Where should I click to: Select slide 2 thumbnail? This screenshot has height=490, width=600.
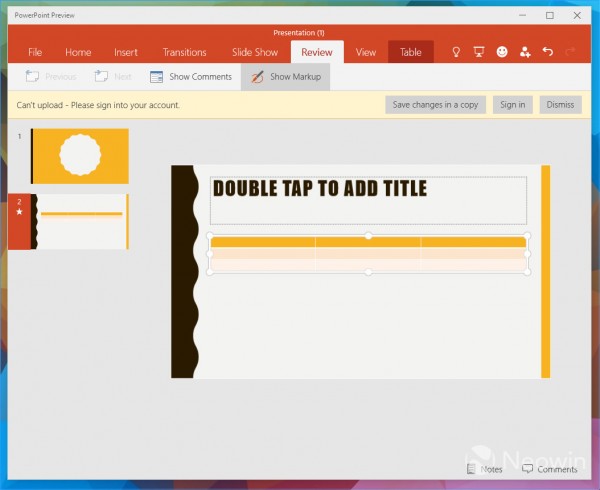coord(80,221)
